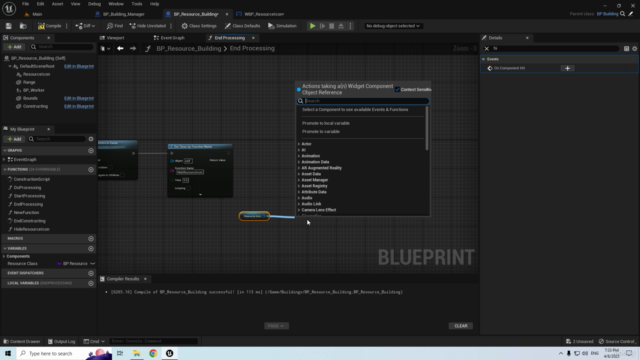640x360 pixels.
Task: Start Simulation mode
Action: tap(282, 26)
